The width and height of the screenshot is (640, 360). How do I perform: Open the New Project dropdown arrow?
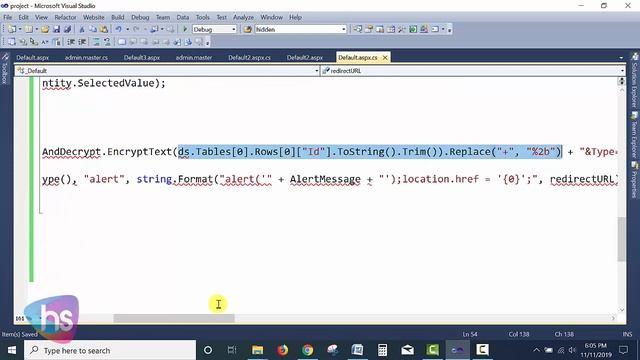[x=20, y=29]
